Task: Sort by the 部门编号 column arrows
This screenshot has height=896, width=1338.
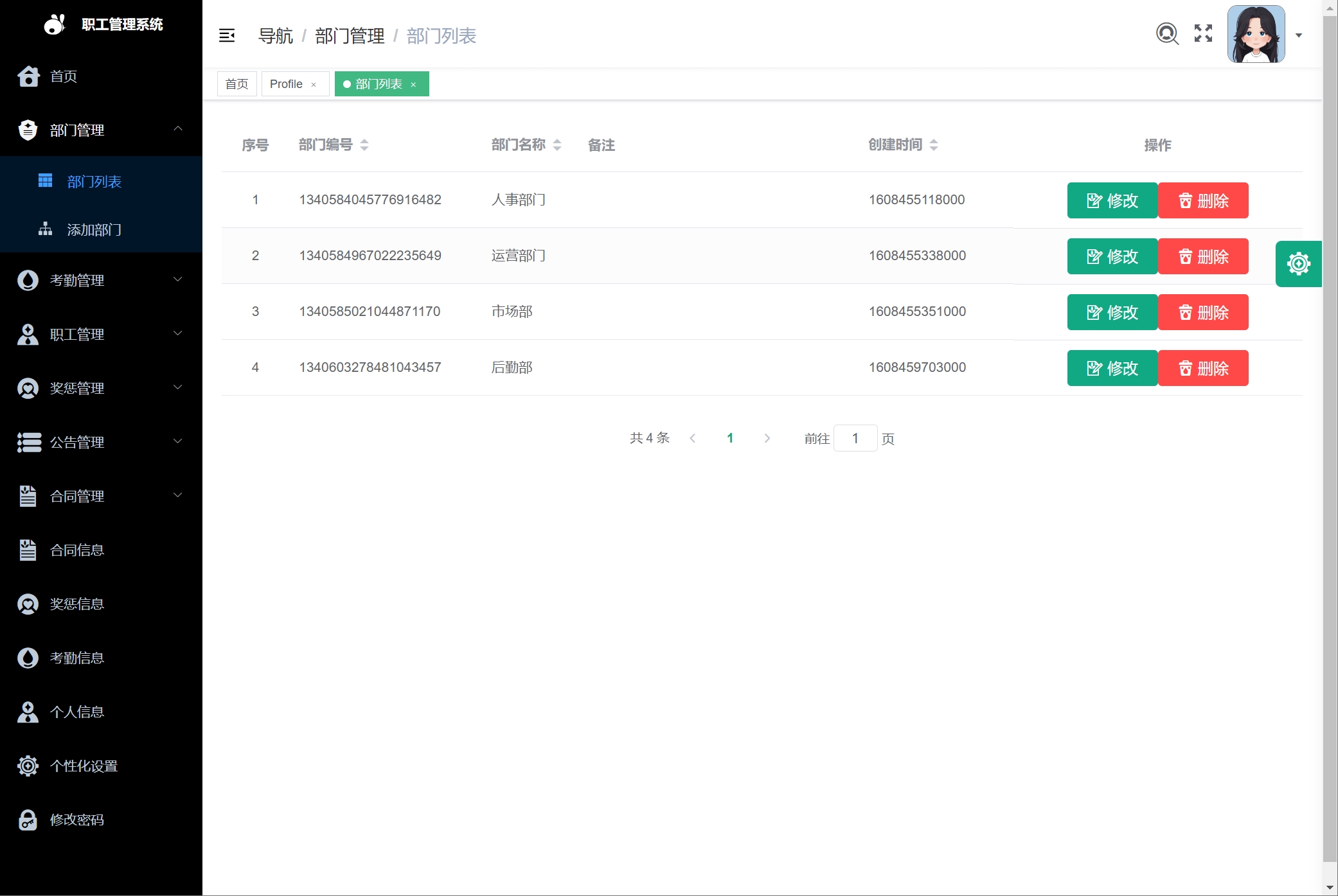Action: tap(364, 145)
